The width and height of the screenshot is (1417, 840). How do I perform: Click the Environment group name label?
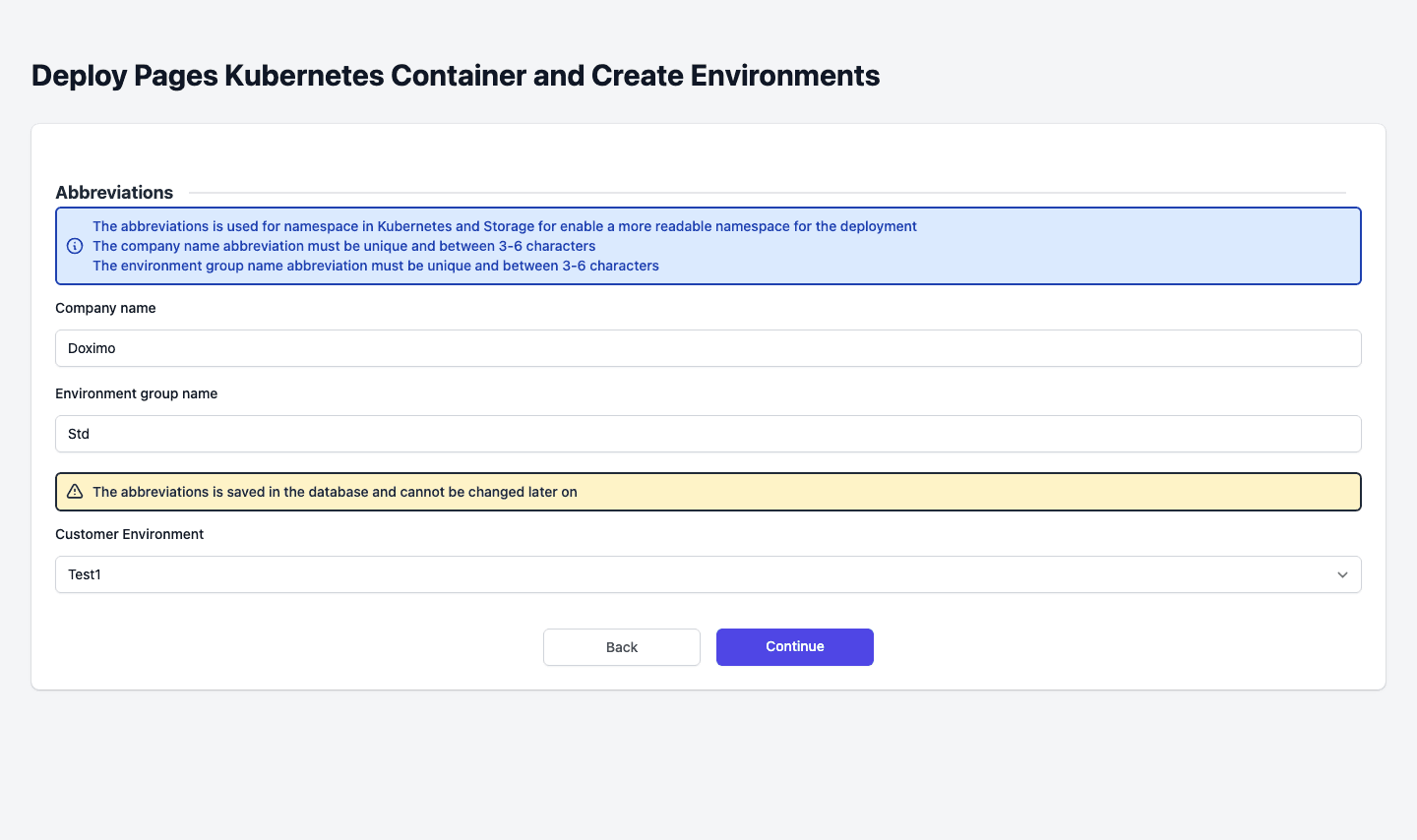coord(136,393)
